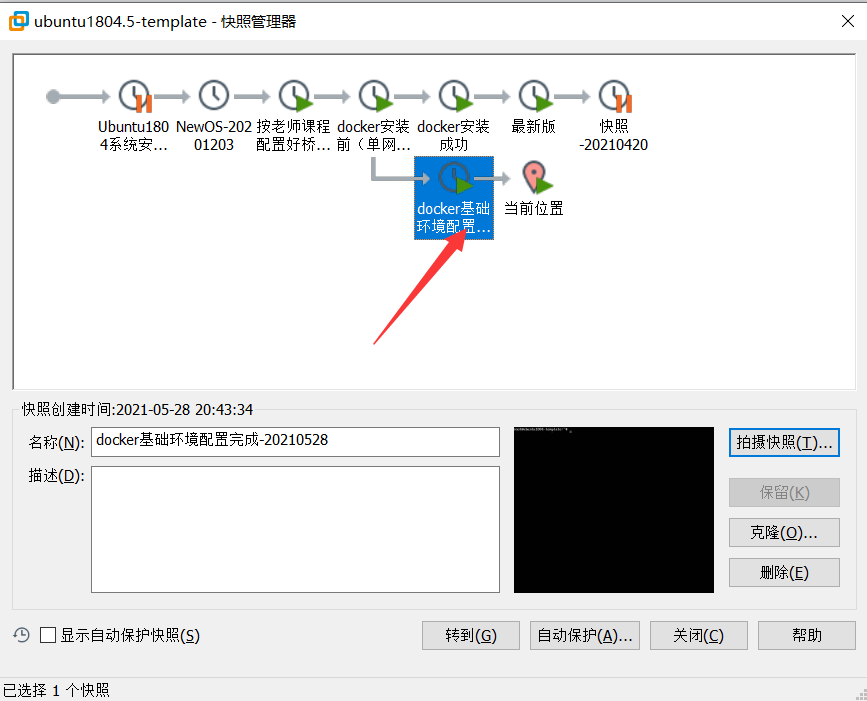Click the 关闭(C) button
The image size is (867, 701).
(x=698, y=635)
